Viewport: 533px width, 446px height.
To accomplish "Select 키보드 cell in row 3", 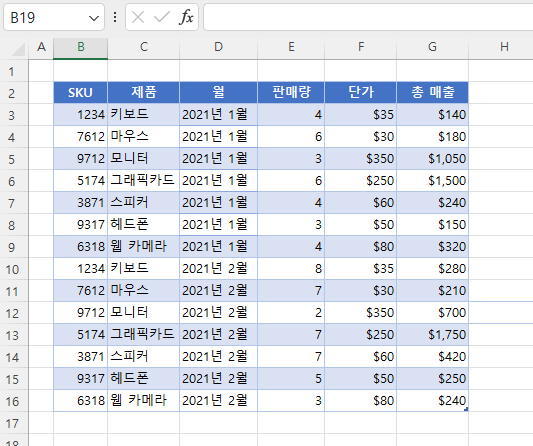I will 143,115.
